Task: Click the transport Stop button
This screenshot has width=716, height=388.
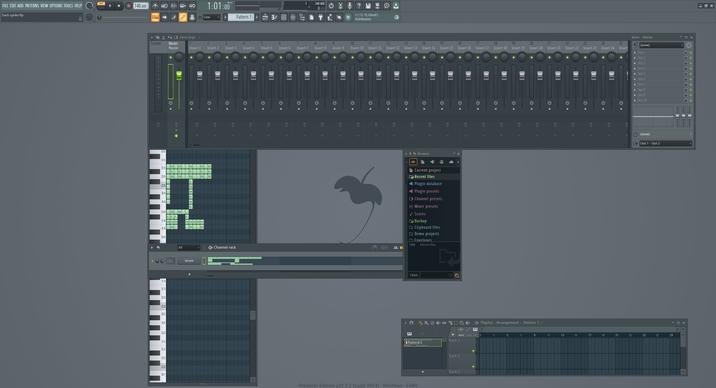Action: [x=119, y=6]
